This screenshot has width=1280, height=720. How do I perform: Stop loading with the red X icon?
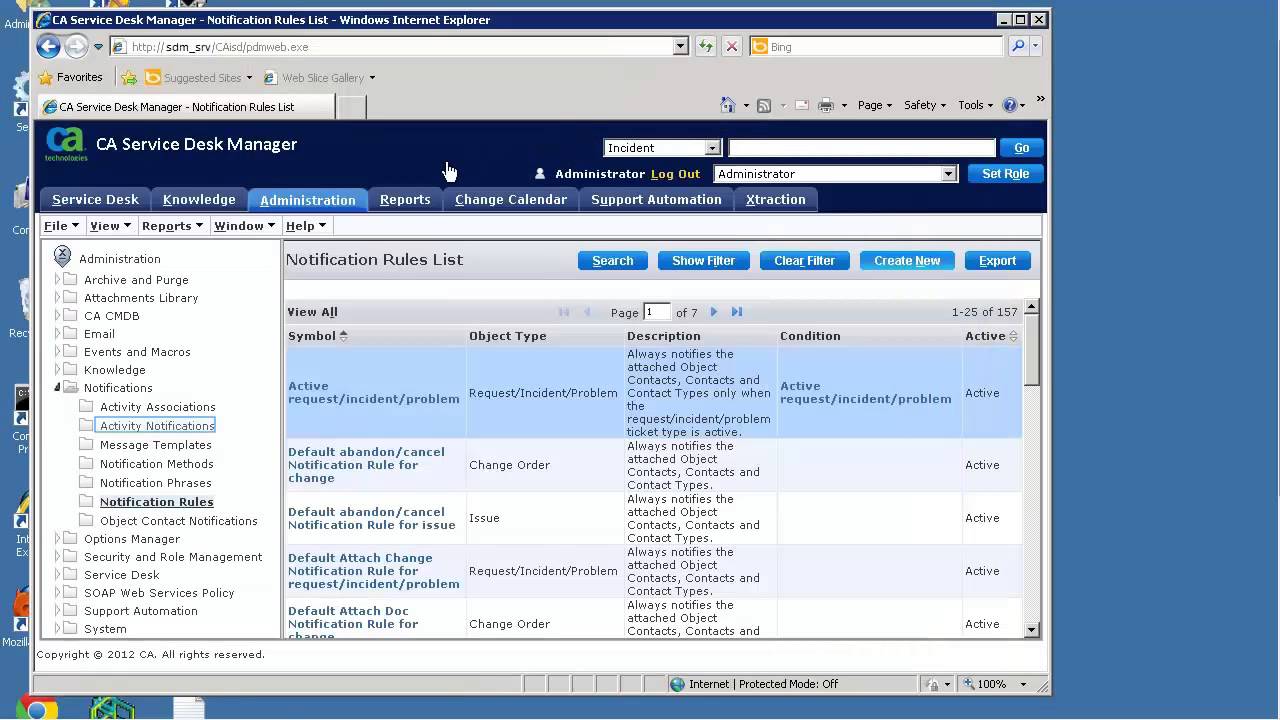point(732,46)
